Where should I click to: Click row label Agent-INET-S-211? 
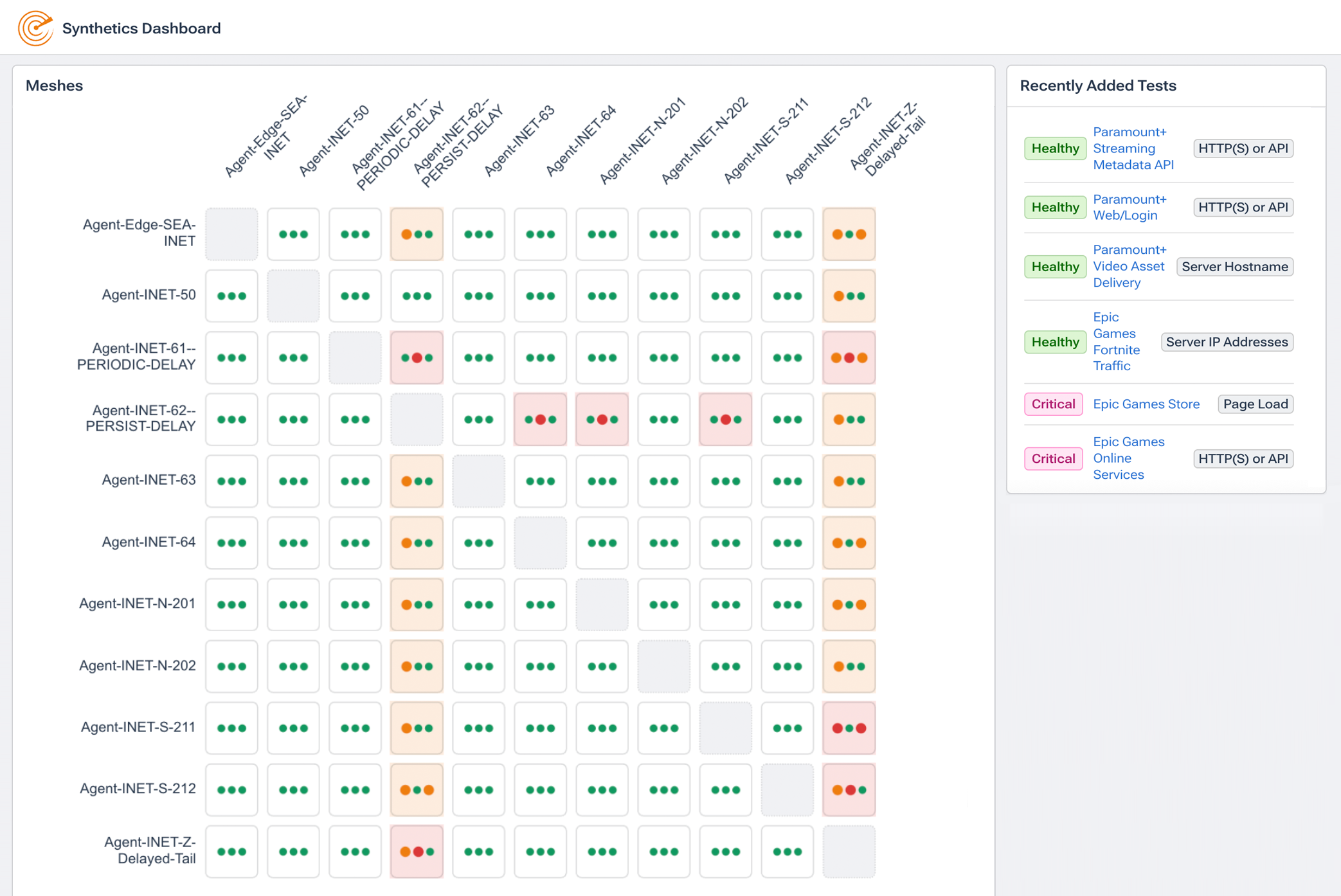click(x=138, y=727)
